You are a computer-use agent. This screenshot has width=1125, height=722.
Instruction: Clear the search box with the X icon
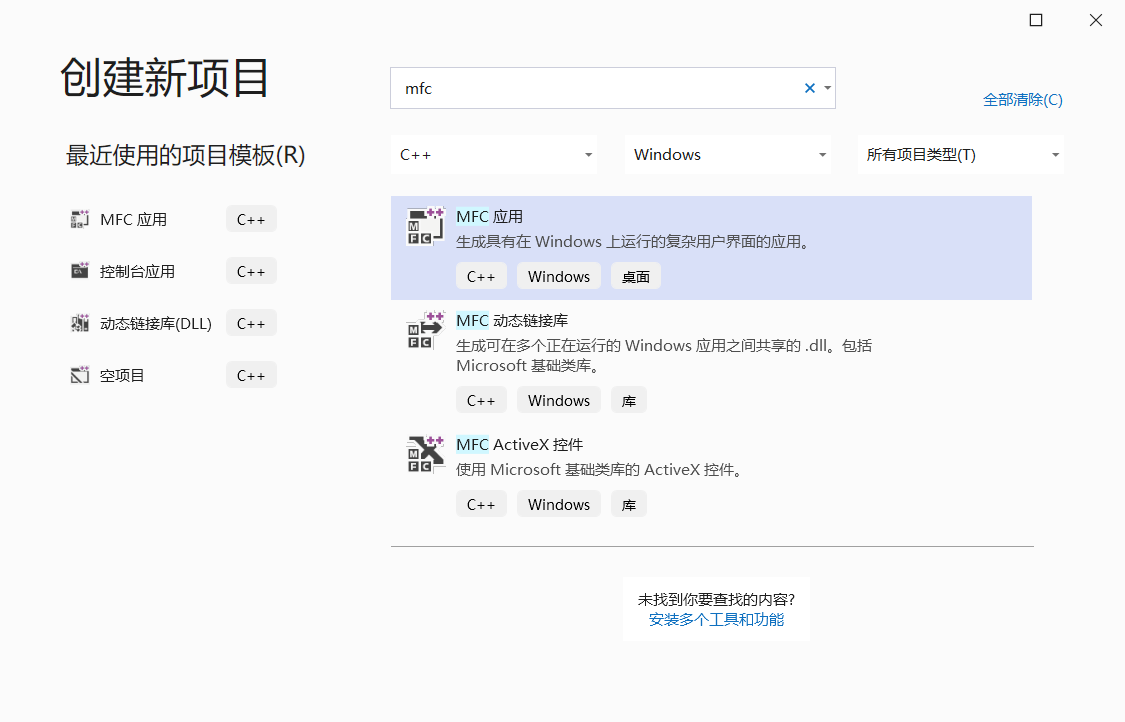[x=809, y=88]
